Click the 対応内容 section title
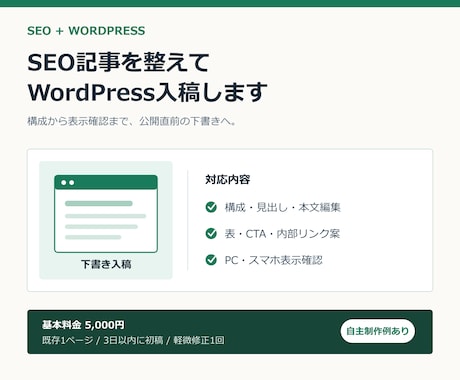460x380 pixels. [x=228, y=179]
